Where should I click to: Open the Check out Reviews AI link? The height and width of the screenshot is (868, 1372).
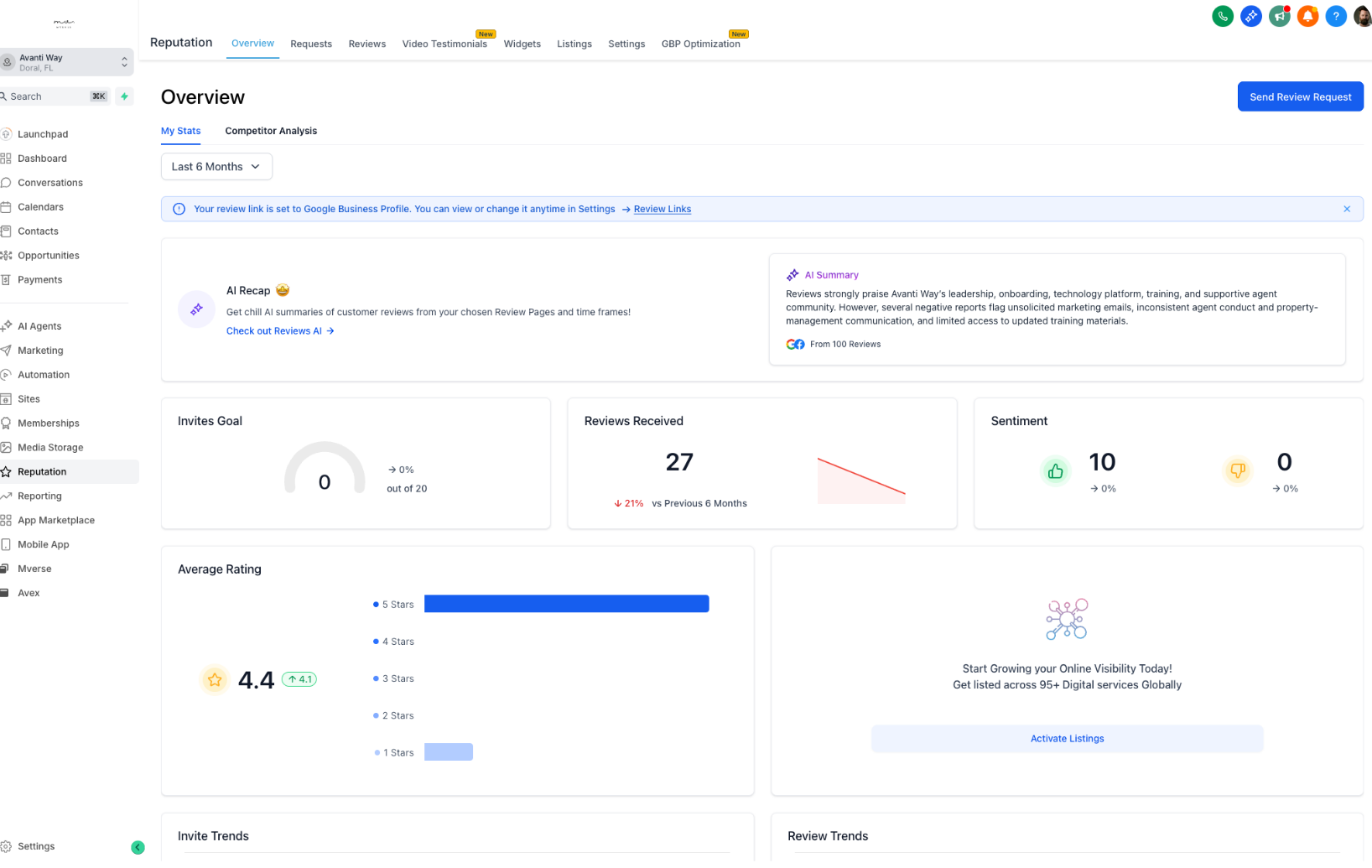280,331
